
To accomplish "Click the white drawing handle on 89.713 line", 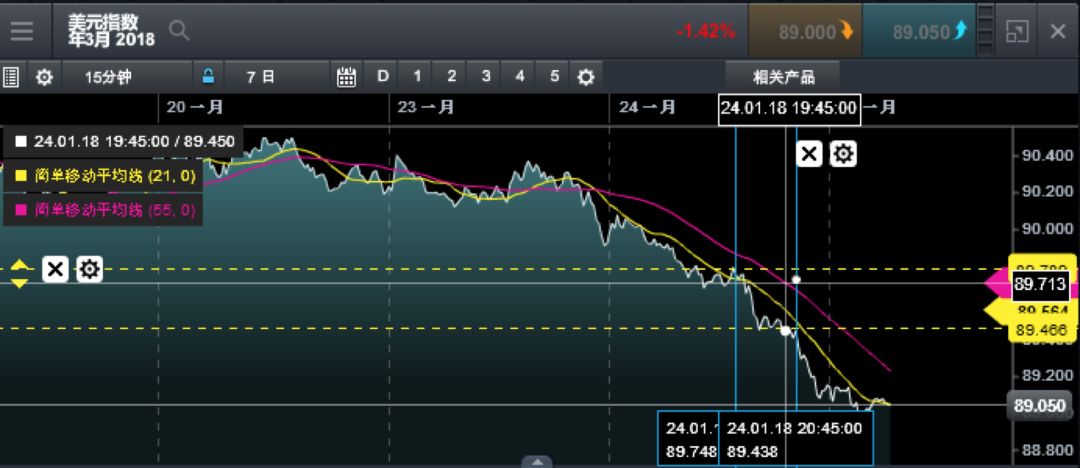I will pos(796,279).
